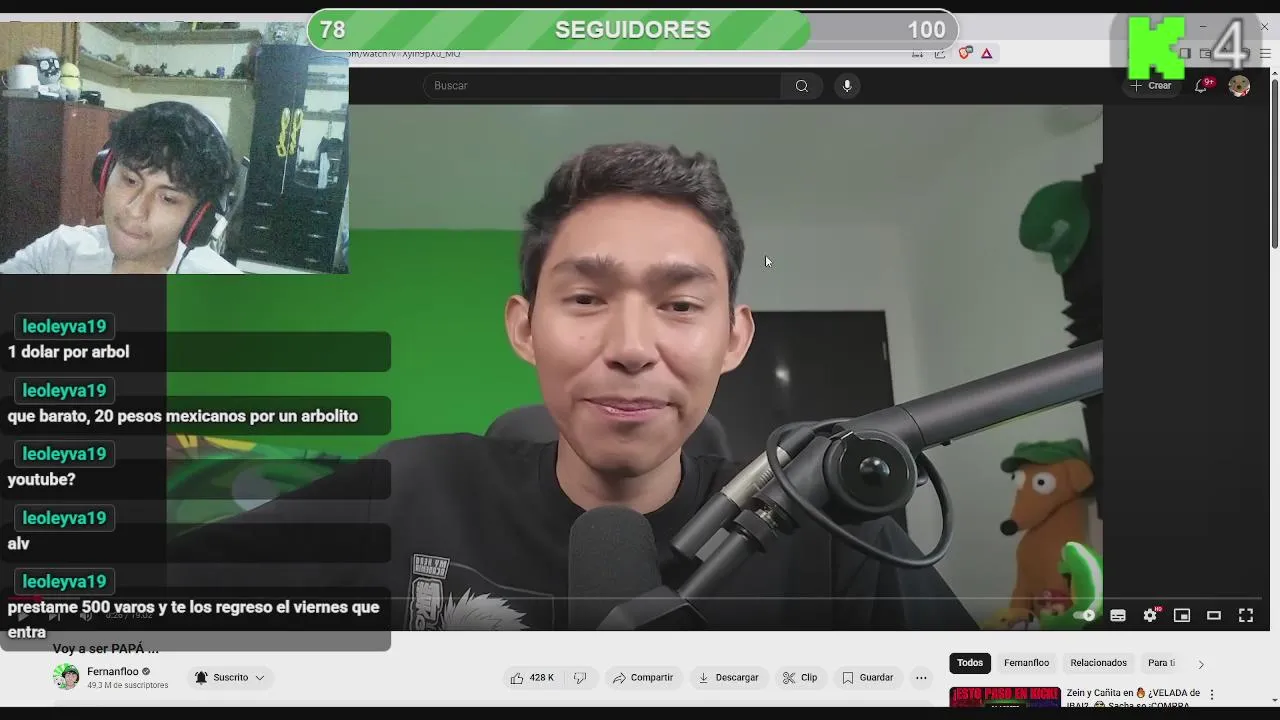Open the Fernanfloo channel name link
The image size is (1280, 720).
click(112, 672)
